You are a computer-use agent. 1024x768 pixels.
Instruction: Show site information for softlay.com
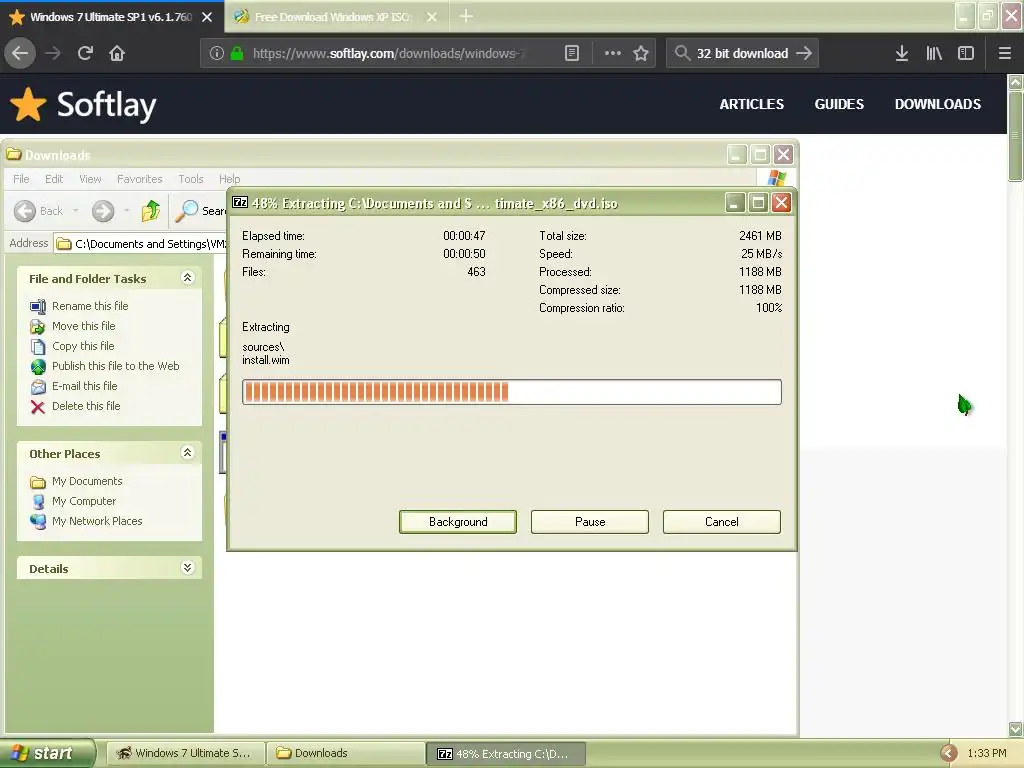[x=217, y=53]
